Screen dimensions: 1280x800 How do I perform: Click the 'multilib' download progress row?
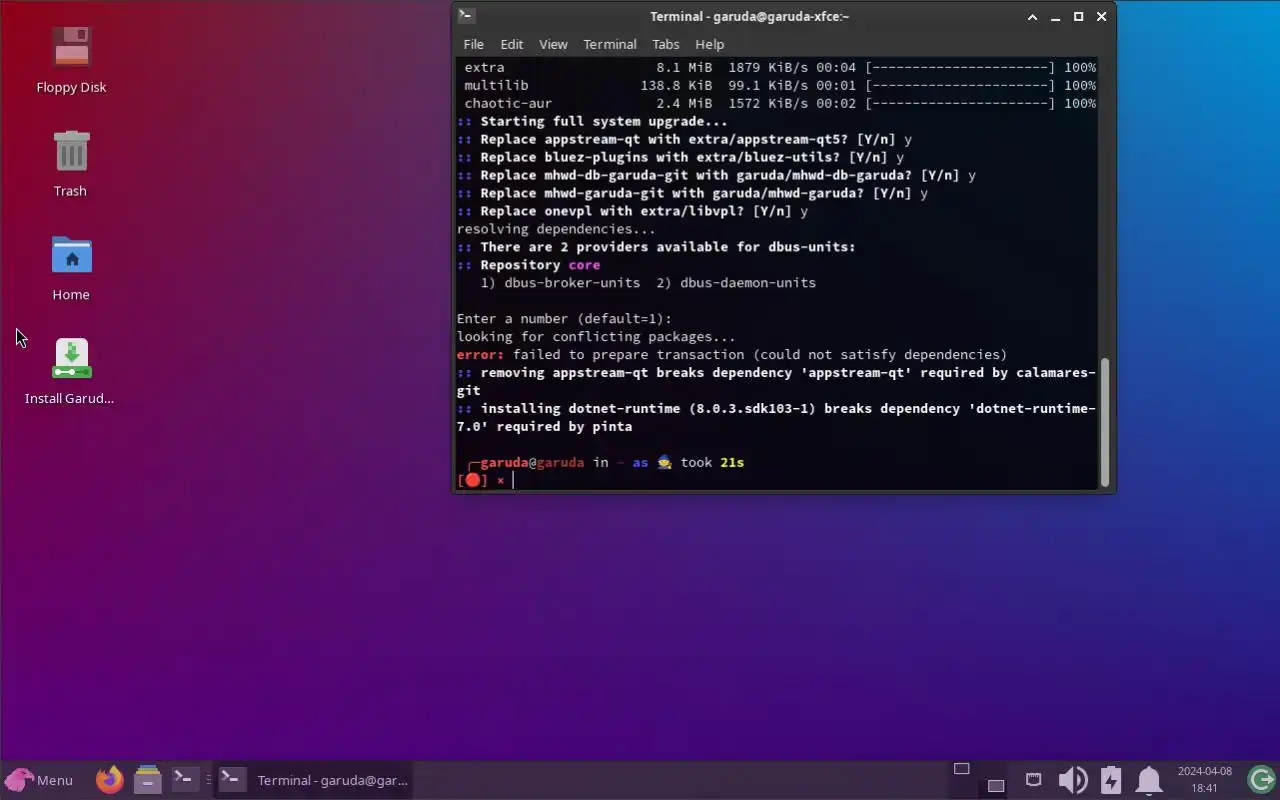point(780,85)
